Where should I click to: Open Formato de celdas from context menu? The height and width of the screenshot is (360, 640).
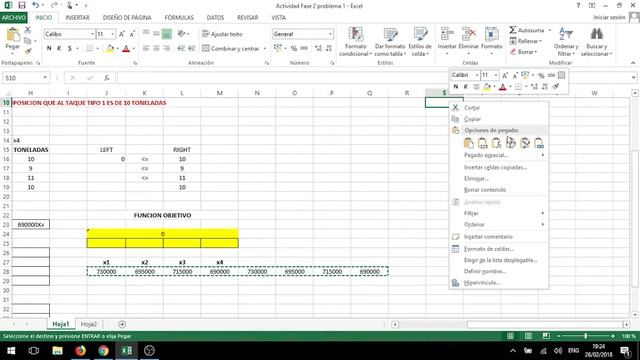489,249
